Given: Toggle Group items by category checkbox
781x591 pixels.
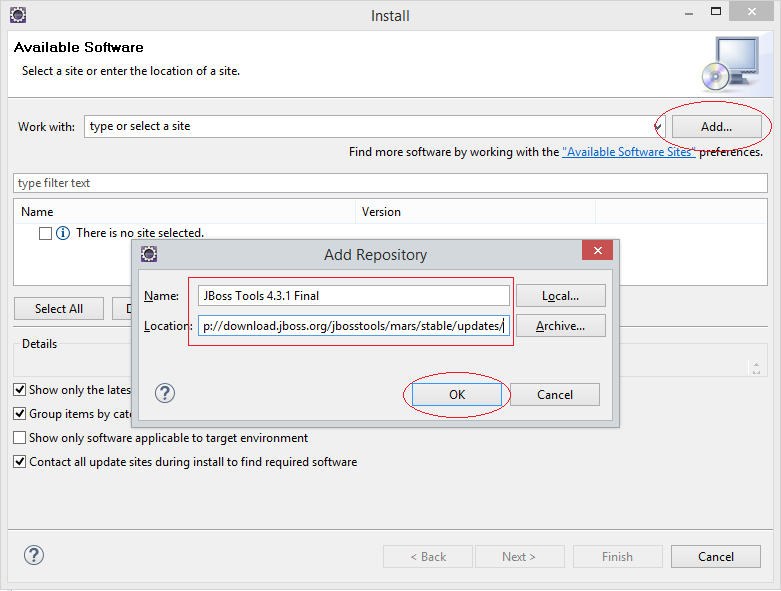Looking at the screenshot, I should pos(19,413).
